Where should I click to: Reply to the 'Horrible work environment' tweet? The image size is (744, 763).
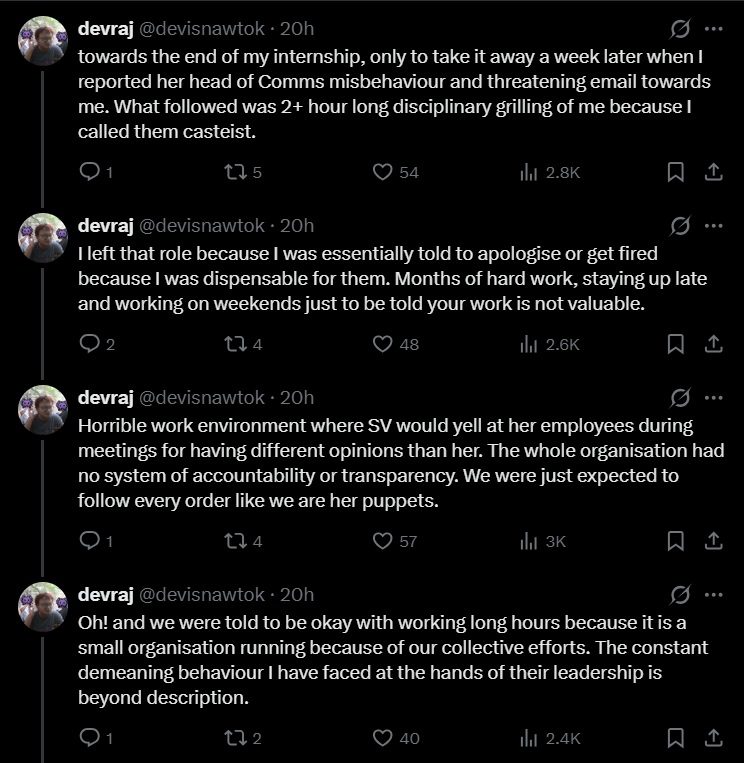click(96, 541)
